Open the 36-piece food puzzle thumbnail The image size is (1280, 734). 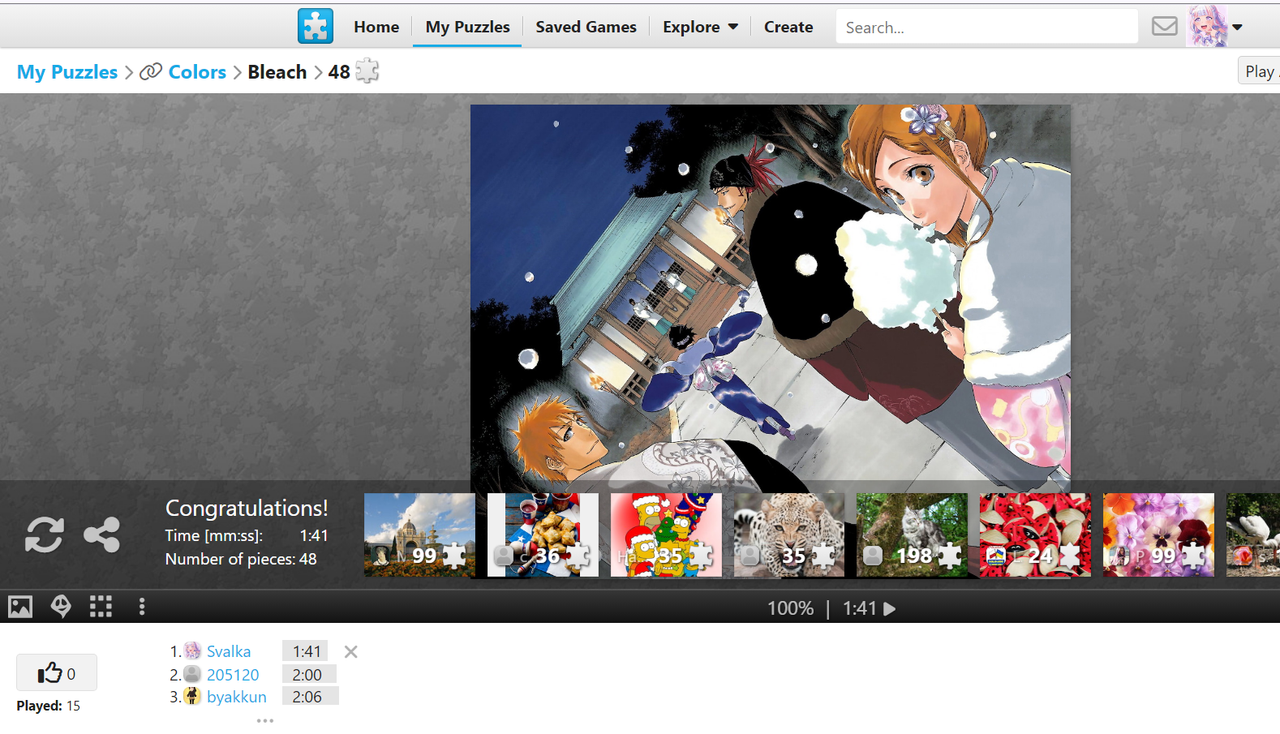543,535
